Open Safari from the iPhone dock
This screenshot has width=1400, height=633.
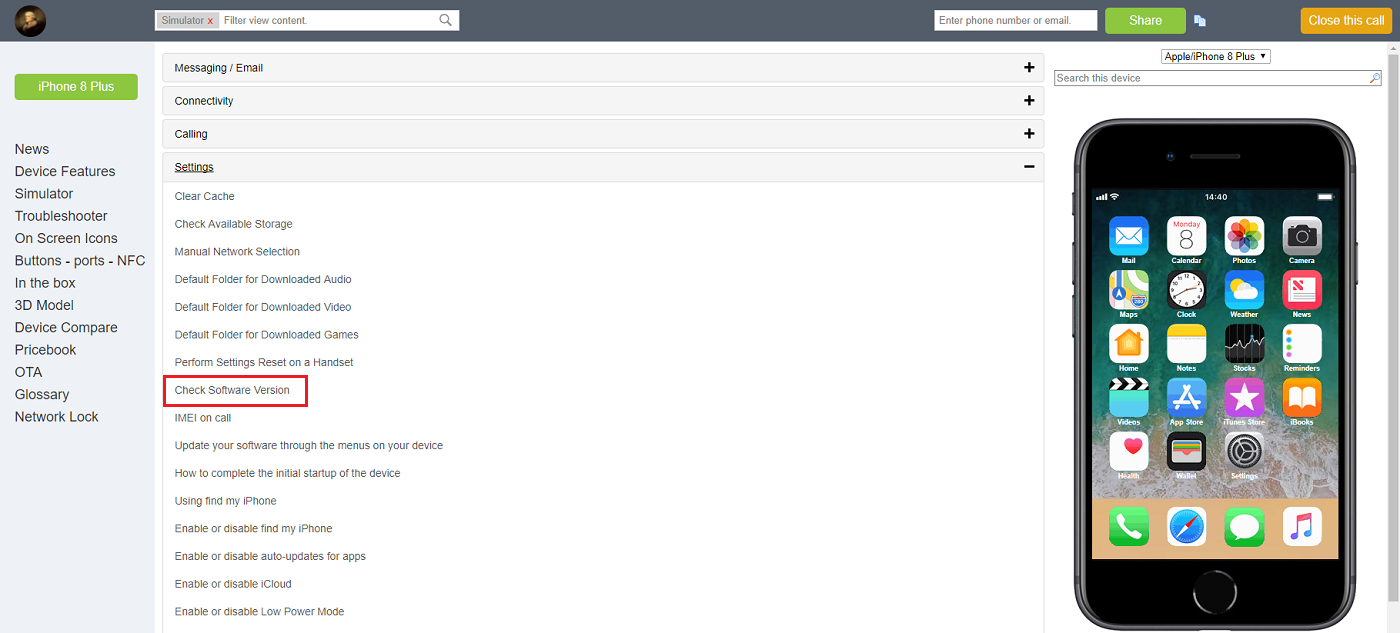[x=1187, y=527]
